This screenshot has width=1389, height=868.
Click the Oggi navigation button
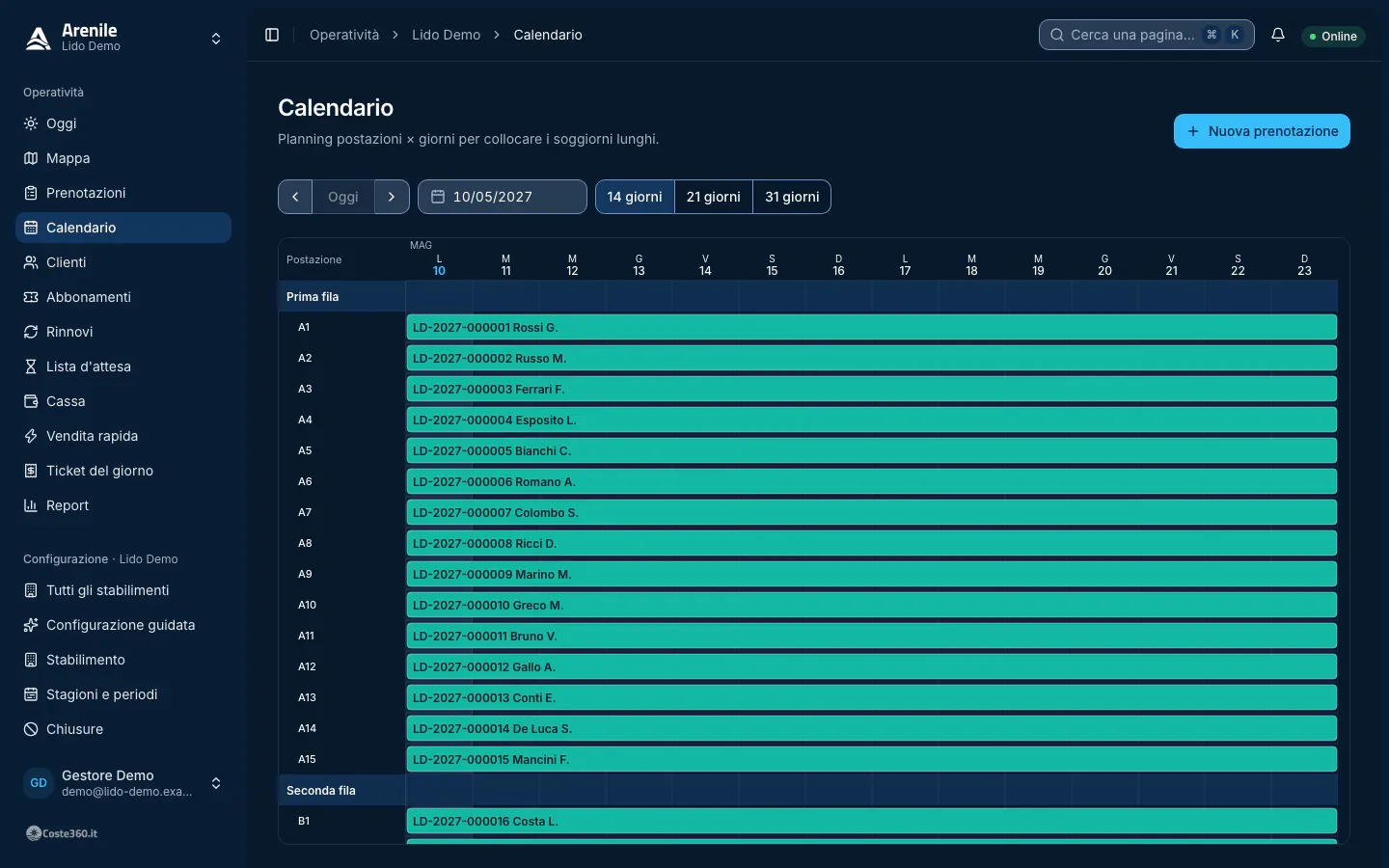coord(343,197)
